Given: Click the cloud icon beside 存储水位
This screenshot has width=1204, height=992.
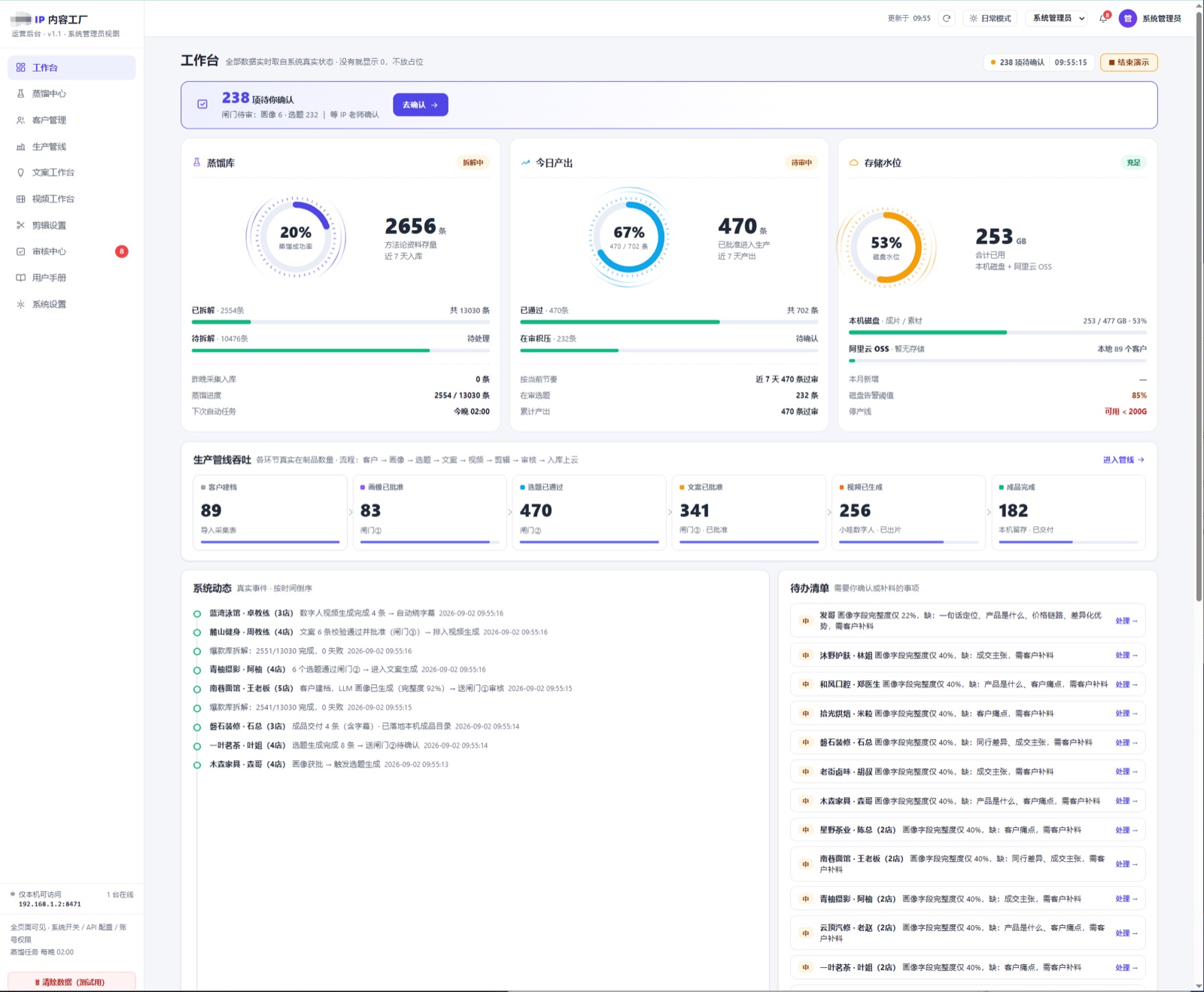Looking at the screenshot, I should click(853, 163).
